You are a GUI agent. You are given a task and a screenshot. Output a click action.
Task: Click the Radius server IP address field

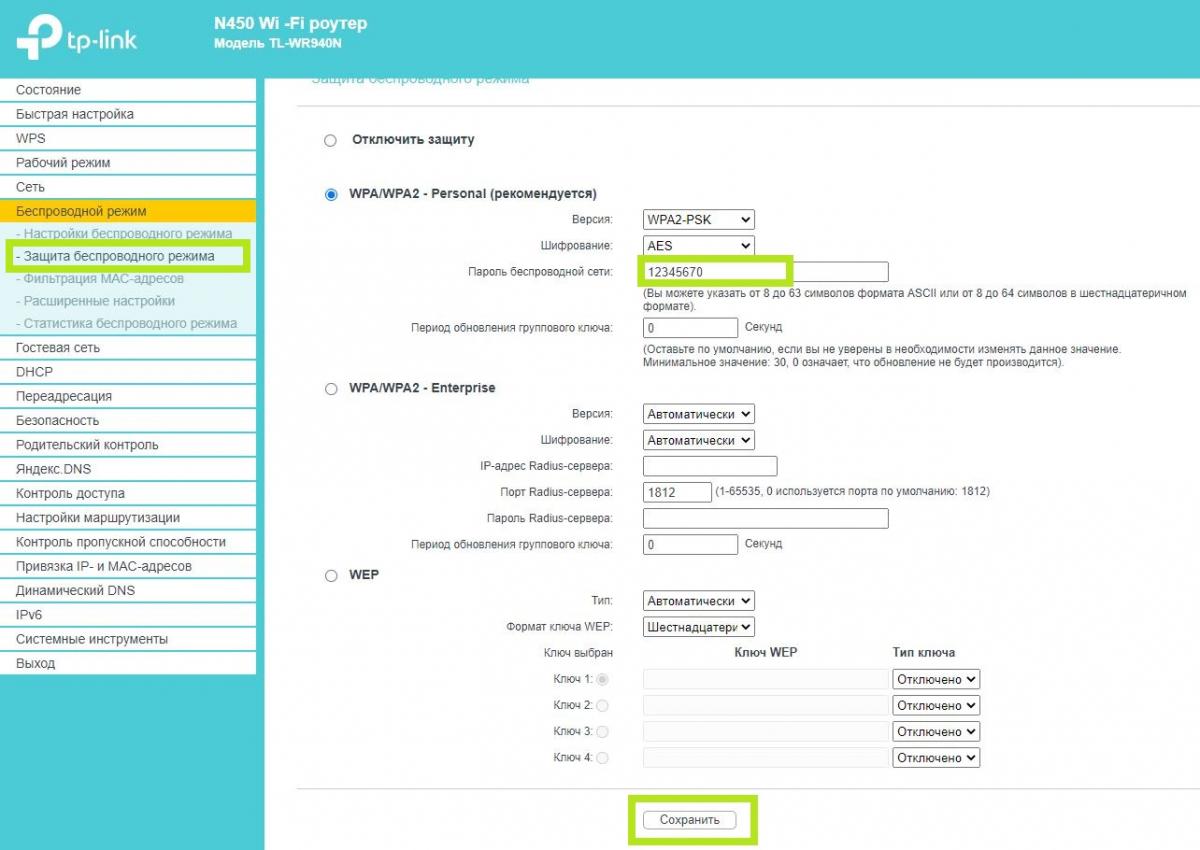[x=709, y=466]
